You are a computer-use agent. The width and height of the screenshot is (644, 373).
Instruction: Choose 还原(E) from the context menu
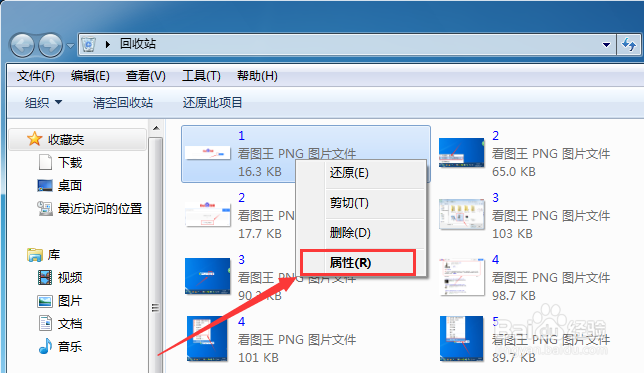[x=349, y=173]
